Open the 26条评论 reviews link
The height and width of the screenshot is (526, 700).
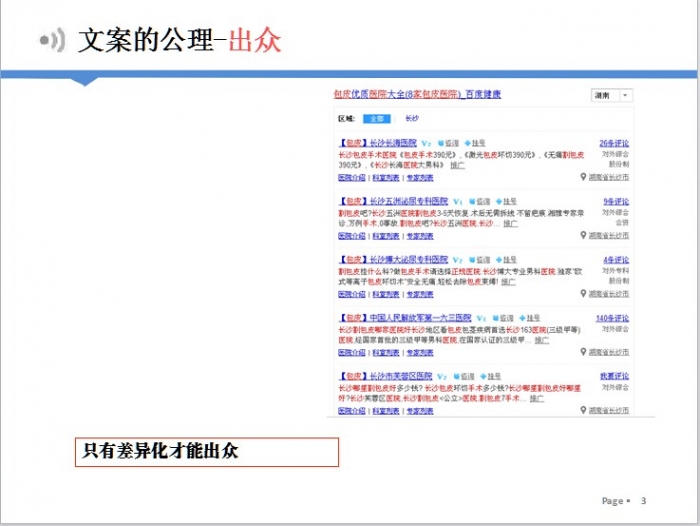click(614, 144)
